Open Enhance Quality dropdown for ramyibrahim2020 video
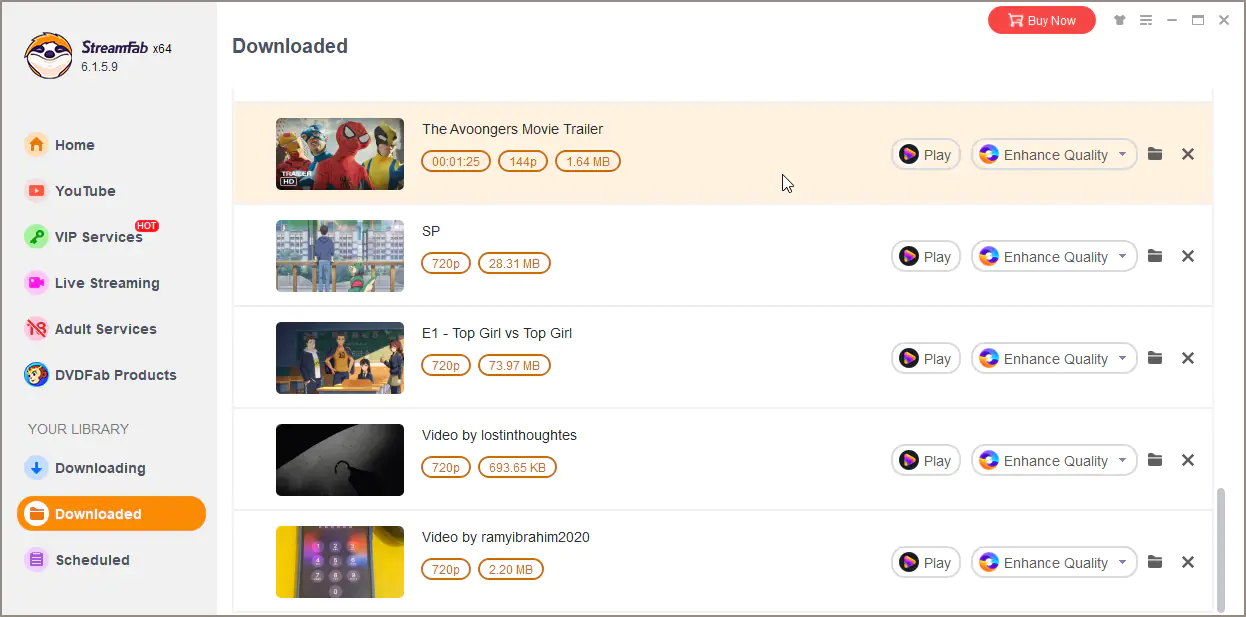Image resolution: width=1246 pixels, height=617 pixels. coord(1122,562)
